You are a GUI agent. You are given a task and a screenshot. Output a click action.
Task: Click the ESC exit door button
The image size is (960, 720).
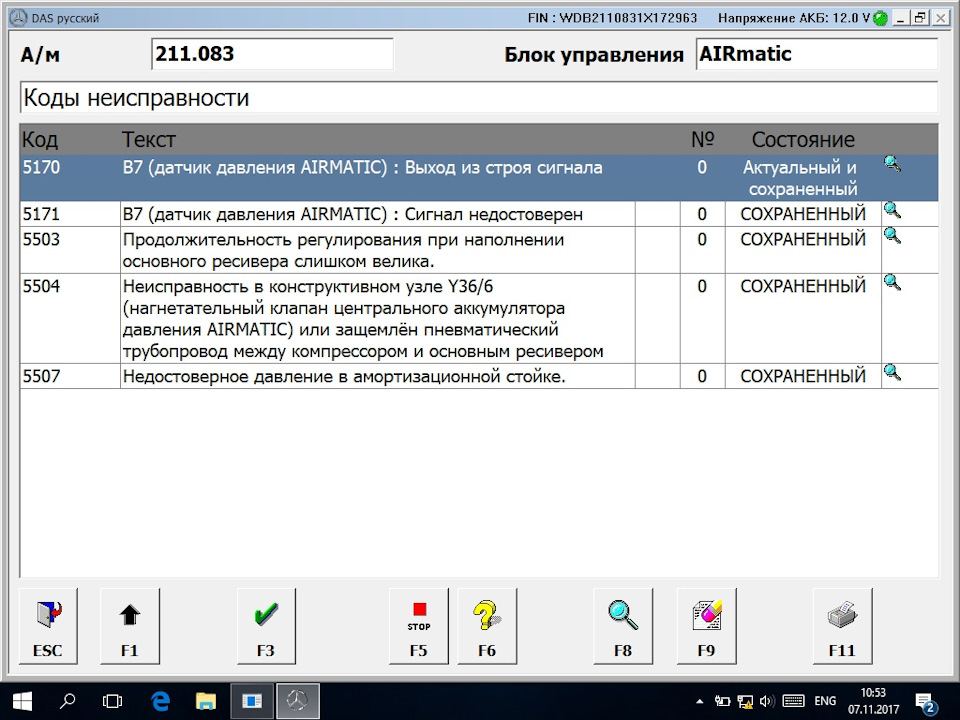coord(48,626)
